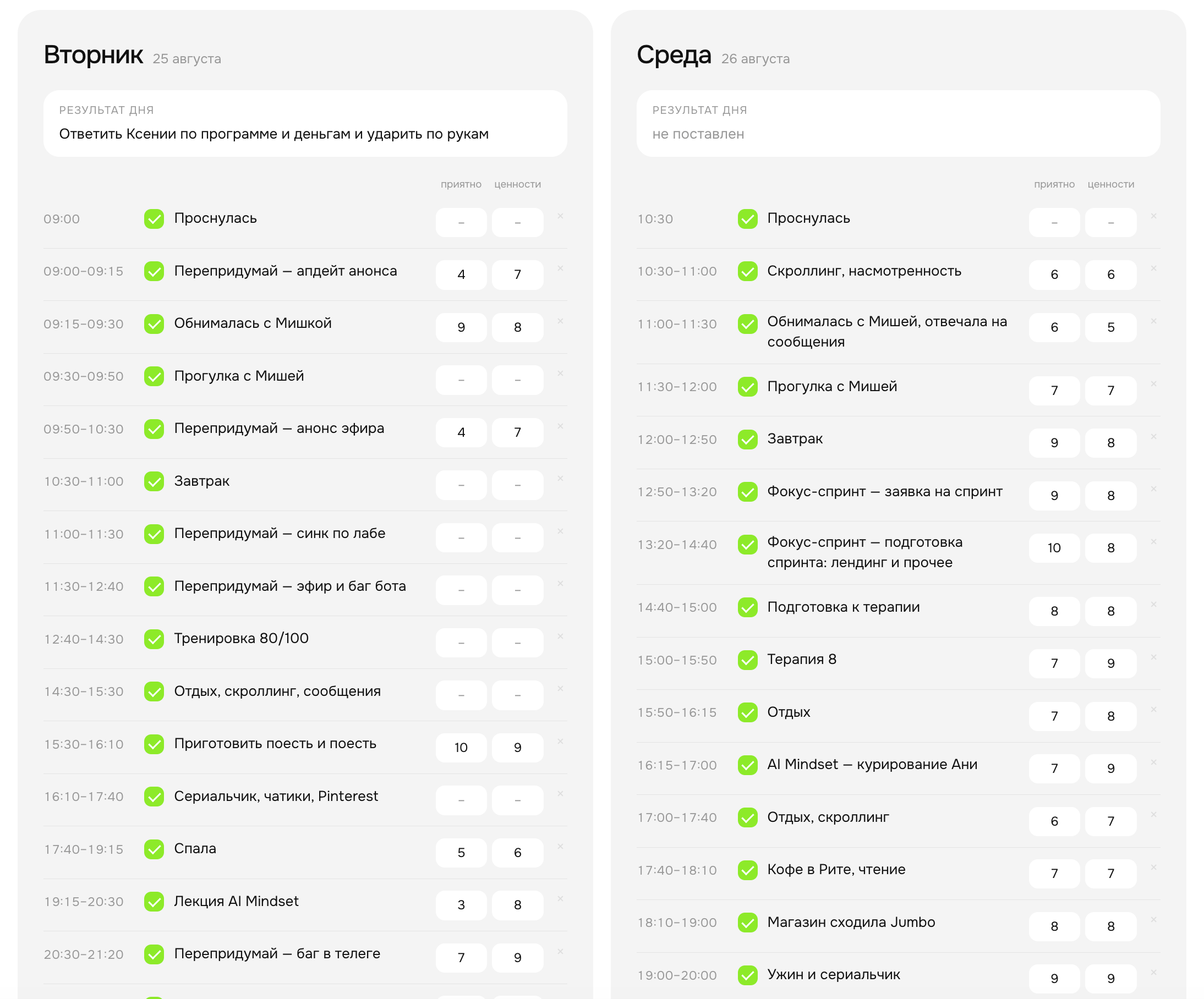Screen dimensions: 1204x999
Task: Toggle the "Прогулка с Мишей" checkbox on Wednesday
Action: click(x=747, y=387)
